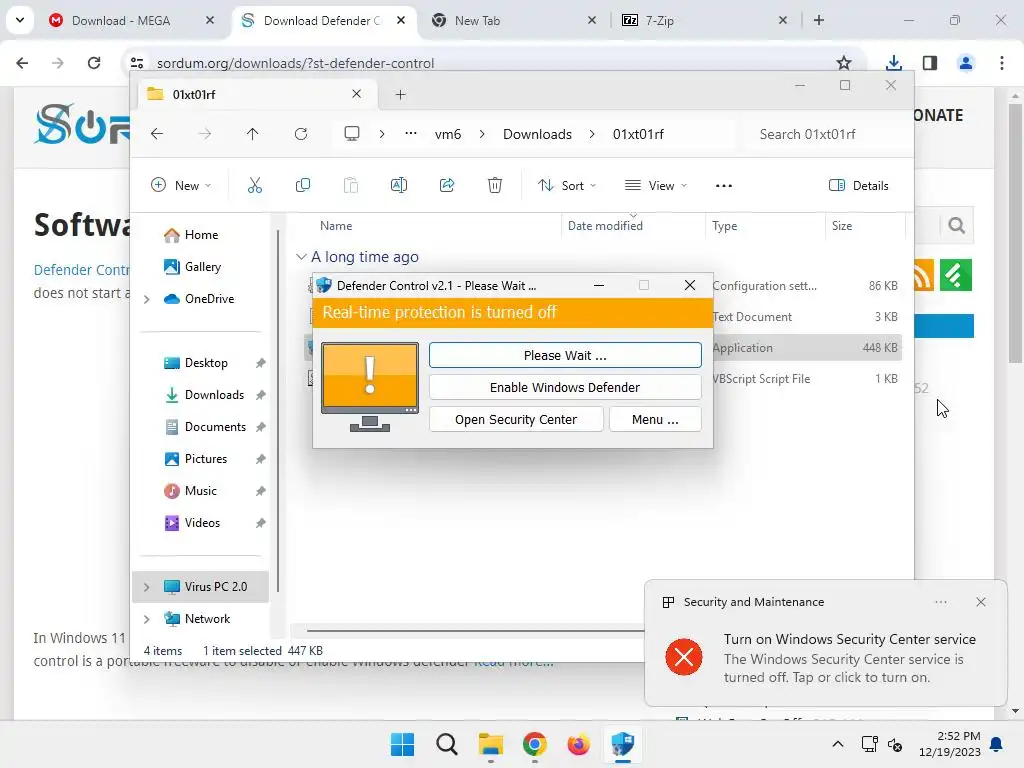This screenshot has height=768, width=1024.
Task: Click Copy icon in Explorer toolbar
Action: point(303,185)
